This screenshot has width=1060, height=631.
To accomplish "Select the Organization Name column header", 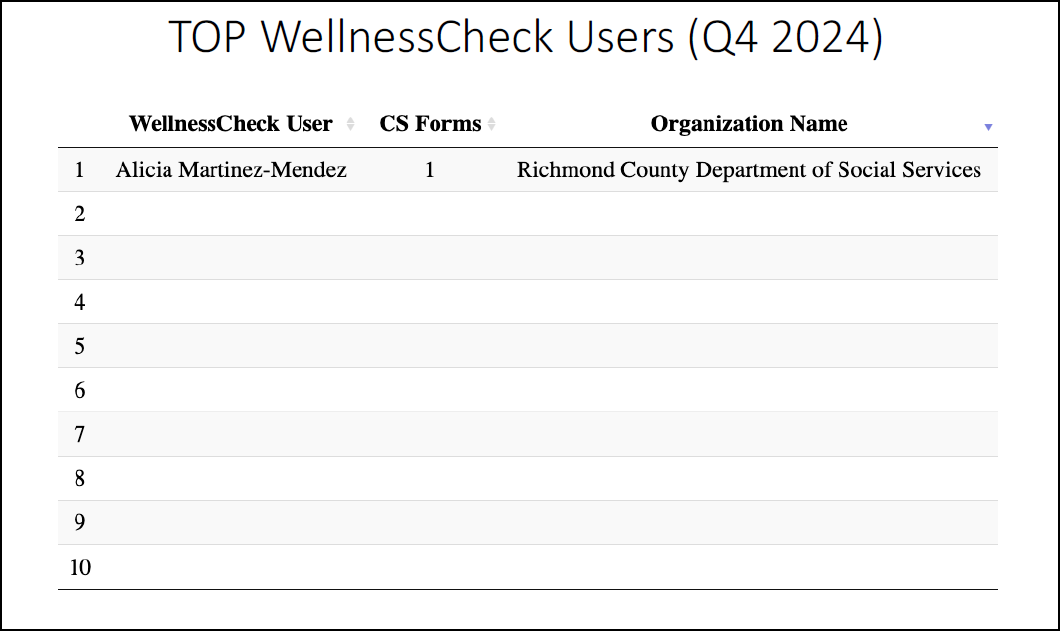I will (748, 123).
